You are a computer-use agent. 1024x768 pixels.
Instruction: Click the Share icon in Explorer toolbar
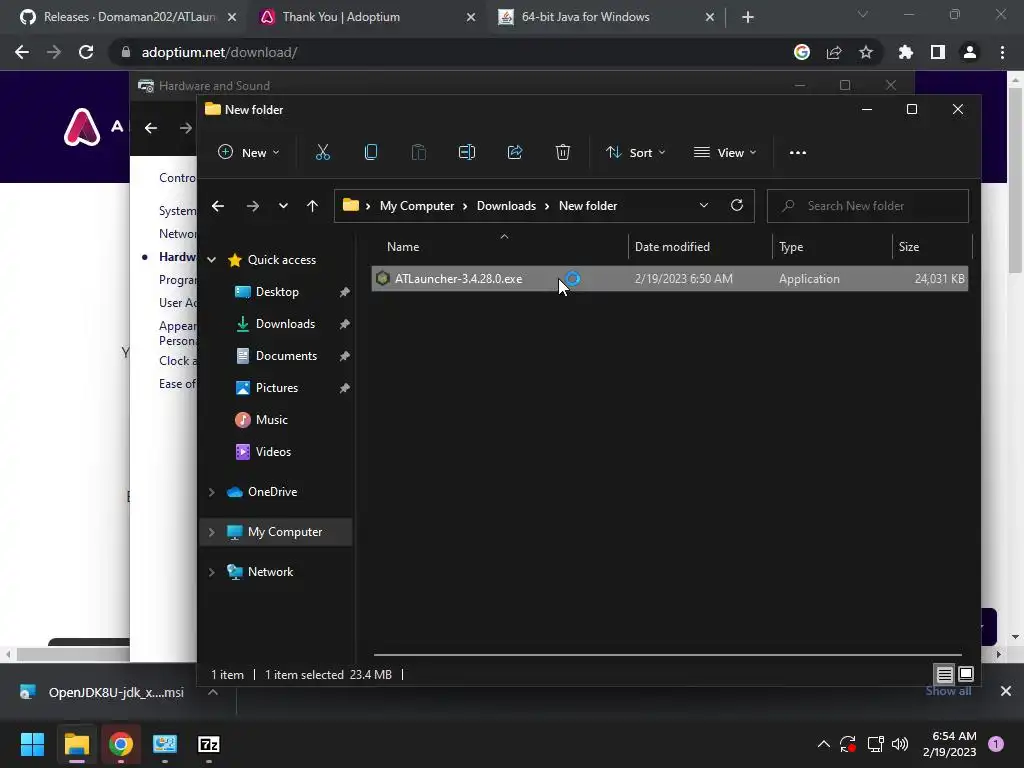point(515,152)
